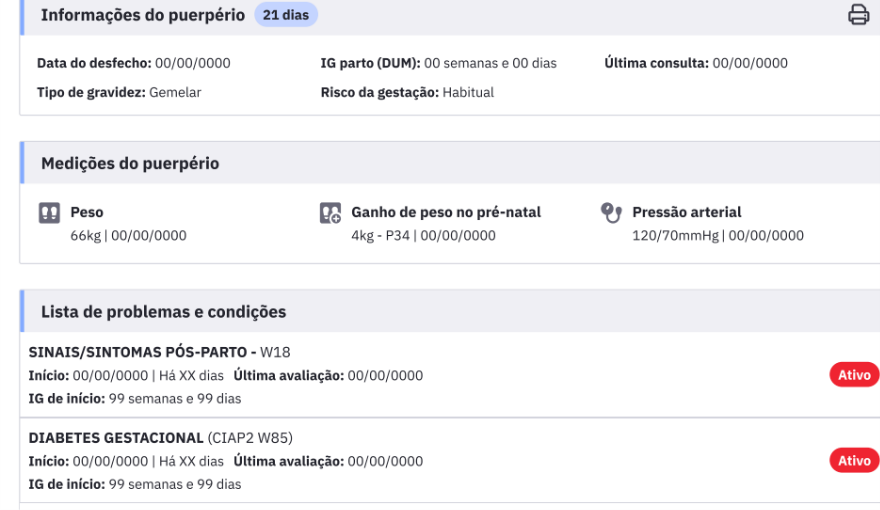880x510 pixels.
Task: Click the Peso scale icon
Action: [x=49, y=213]
